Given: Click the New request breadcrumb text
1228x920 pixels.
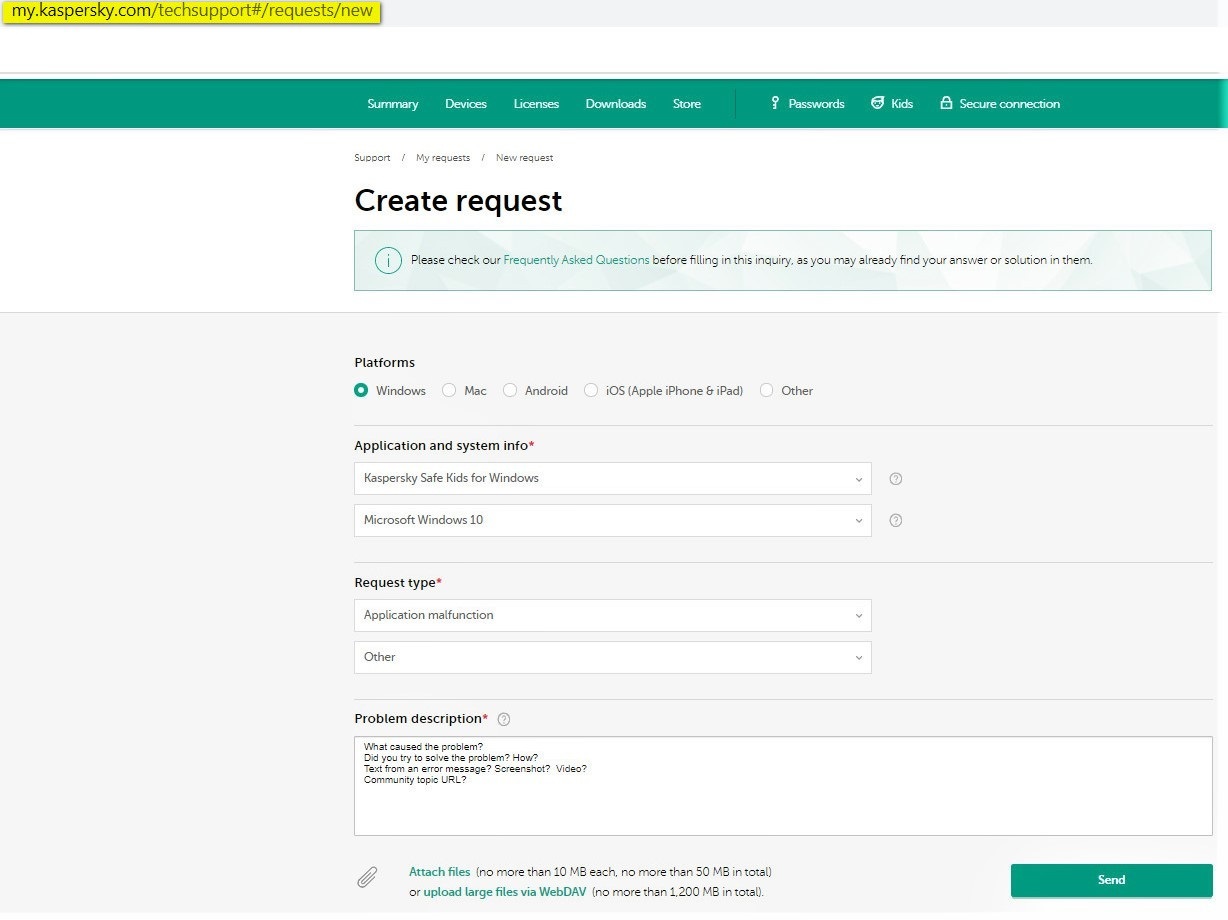Looking at the screenshot, I should (x=524, y=158).
